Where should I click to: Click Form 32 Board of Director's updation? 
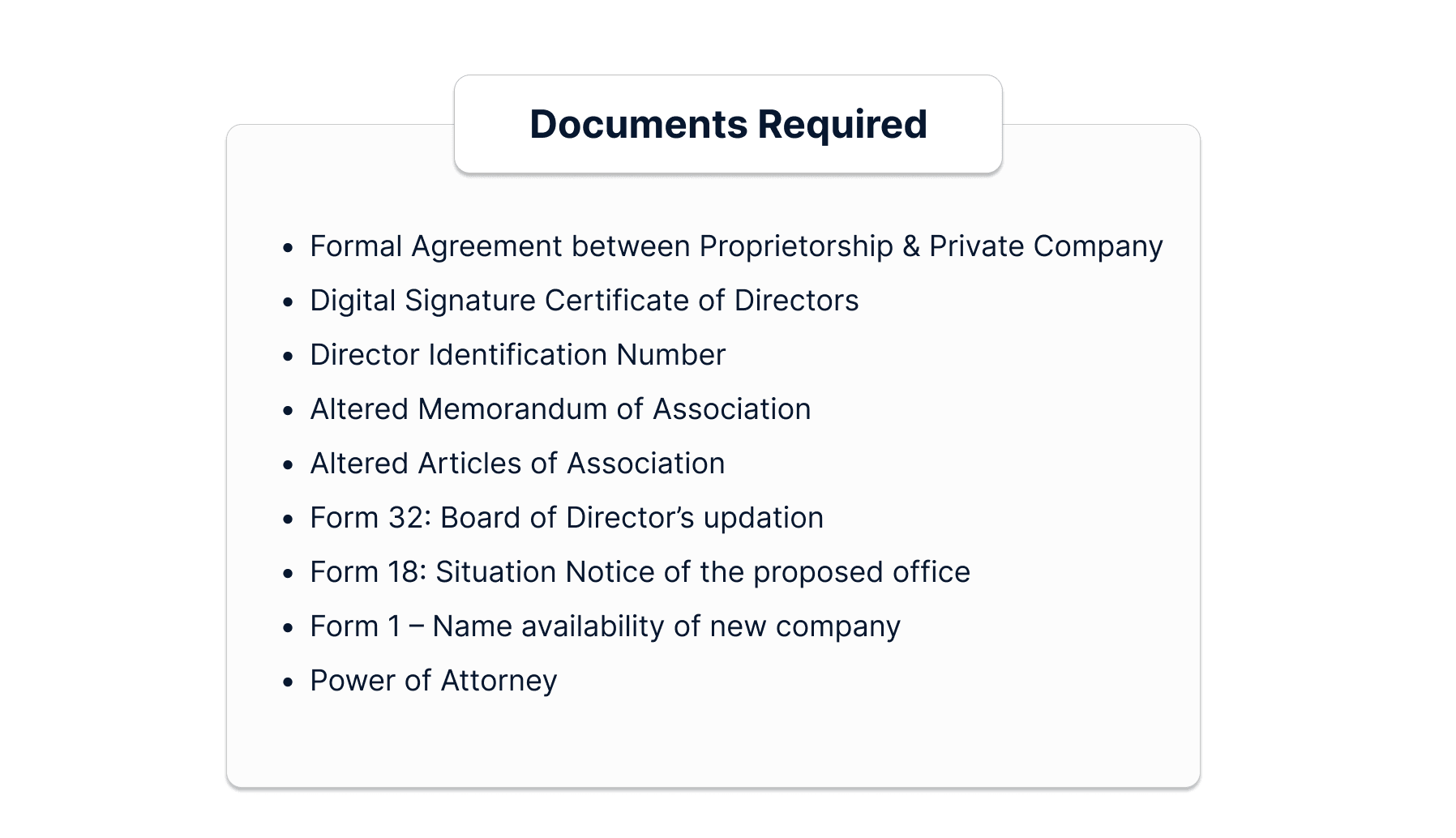coord(567,518)
